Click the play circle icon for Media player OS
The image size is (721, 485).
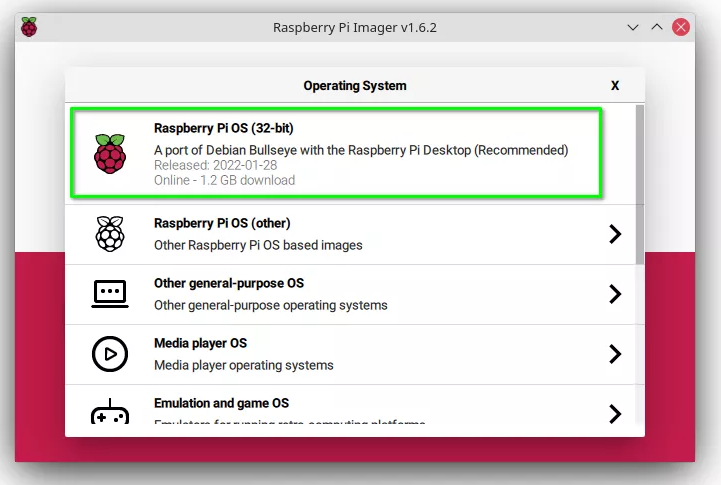coord(110,354)
